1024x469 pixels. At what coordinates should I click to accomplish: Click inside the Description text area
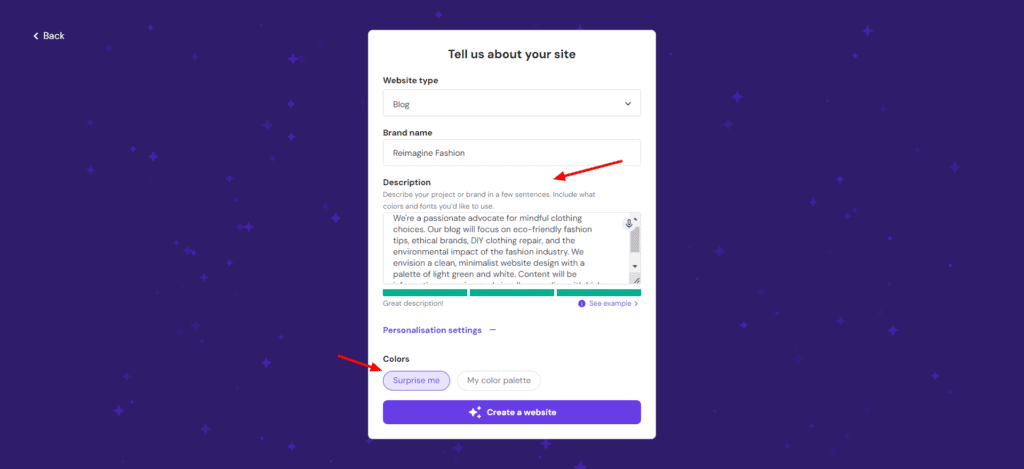506,248
